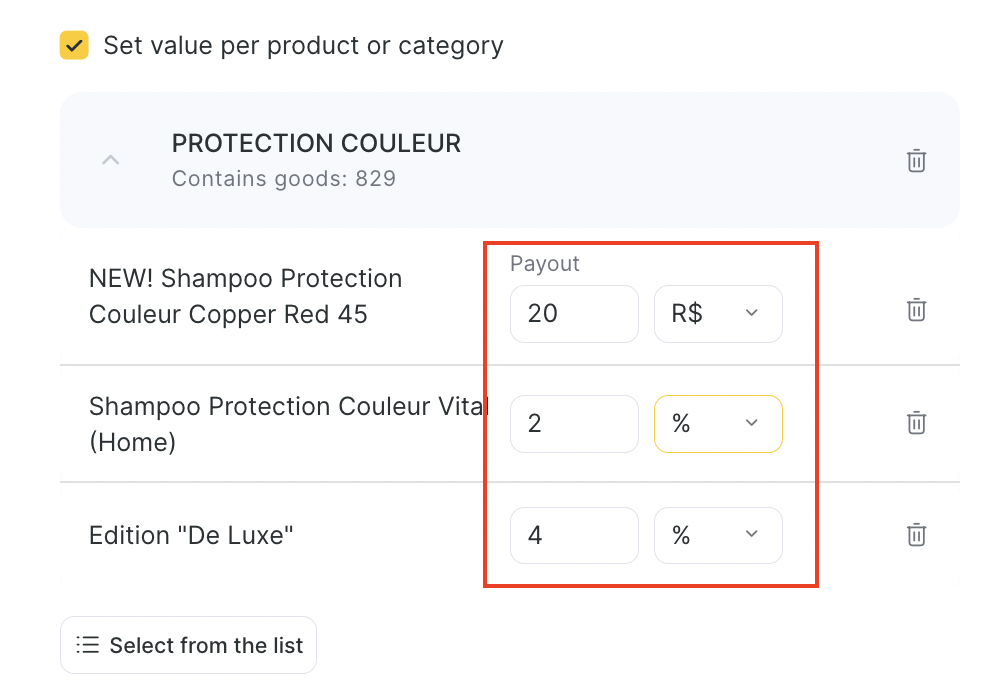
Task: Edit the payout value 4 field
Action: [x=574, y=536]
